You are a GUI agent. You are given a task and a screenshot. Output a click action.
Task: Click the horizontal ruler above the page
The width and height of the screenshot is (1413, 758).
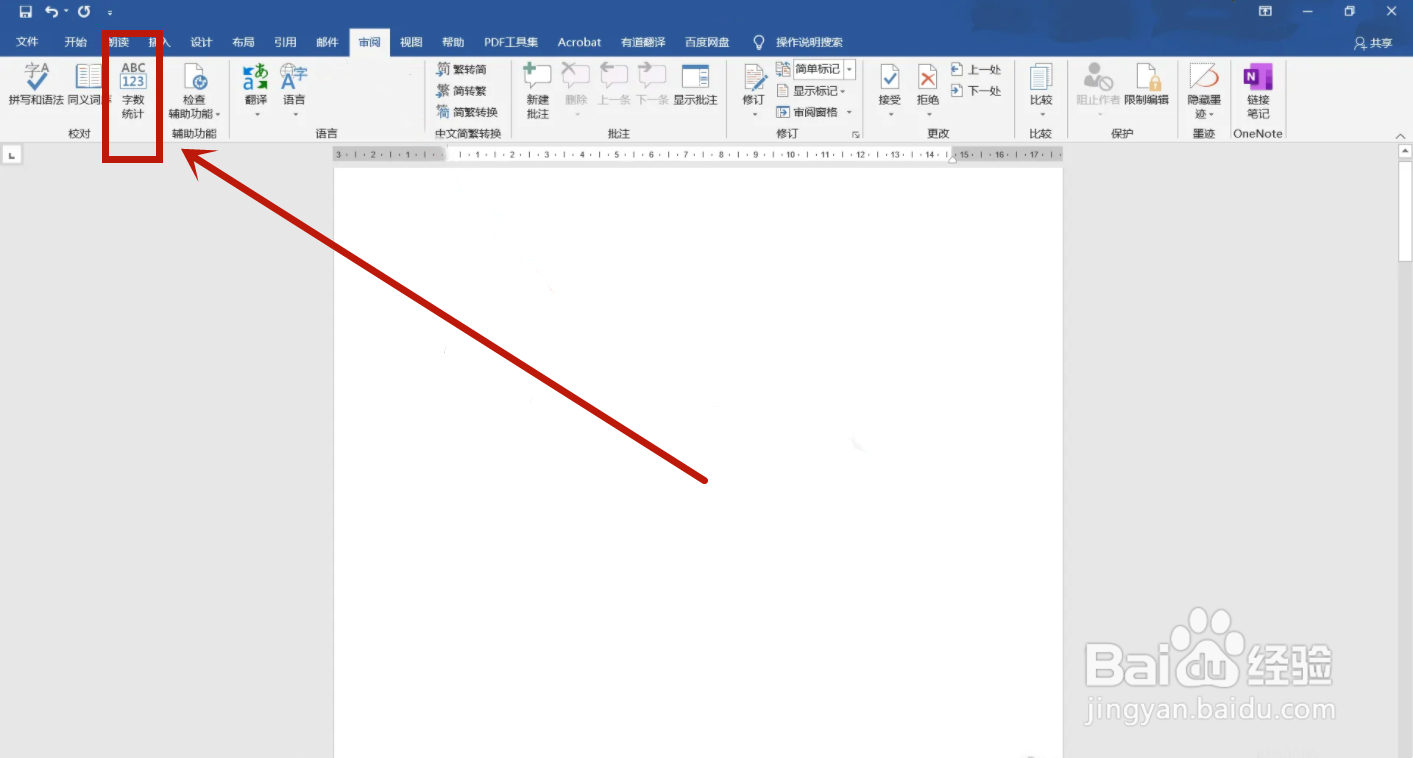(698, 154)
